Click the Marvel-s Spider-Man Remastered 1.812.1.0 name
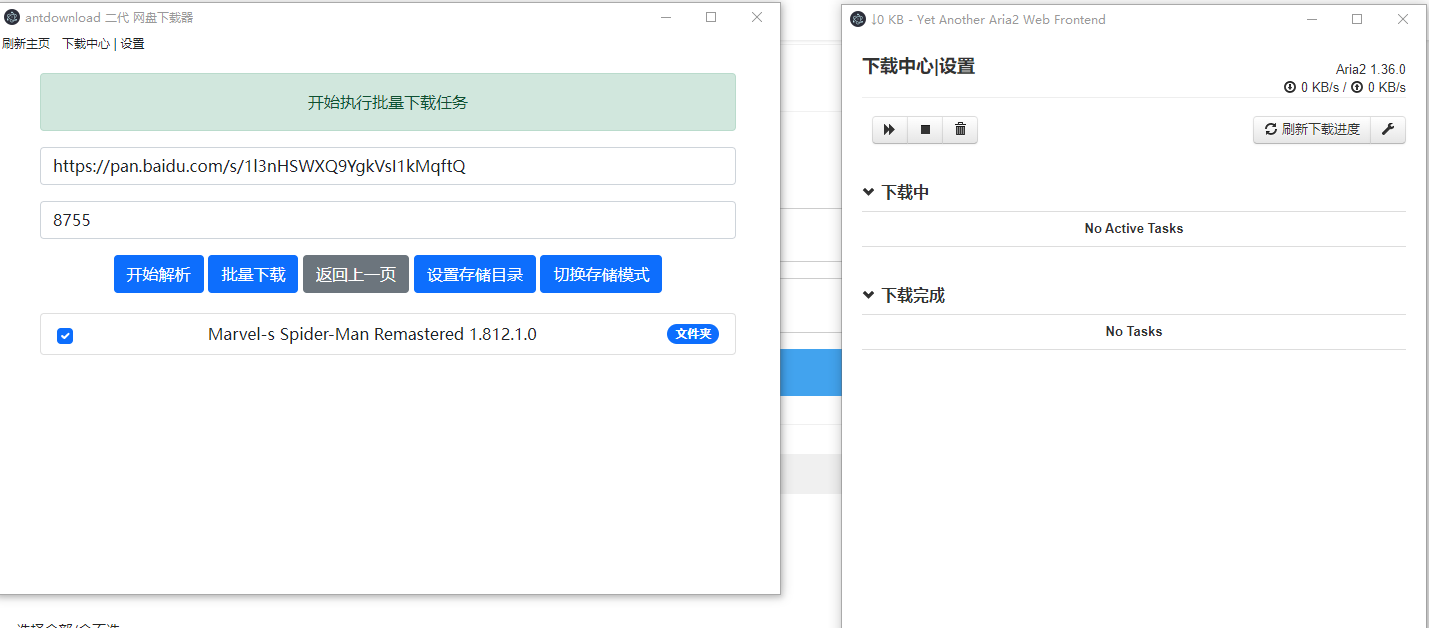The image size is (1429, 628). [372, 334]
